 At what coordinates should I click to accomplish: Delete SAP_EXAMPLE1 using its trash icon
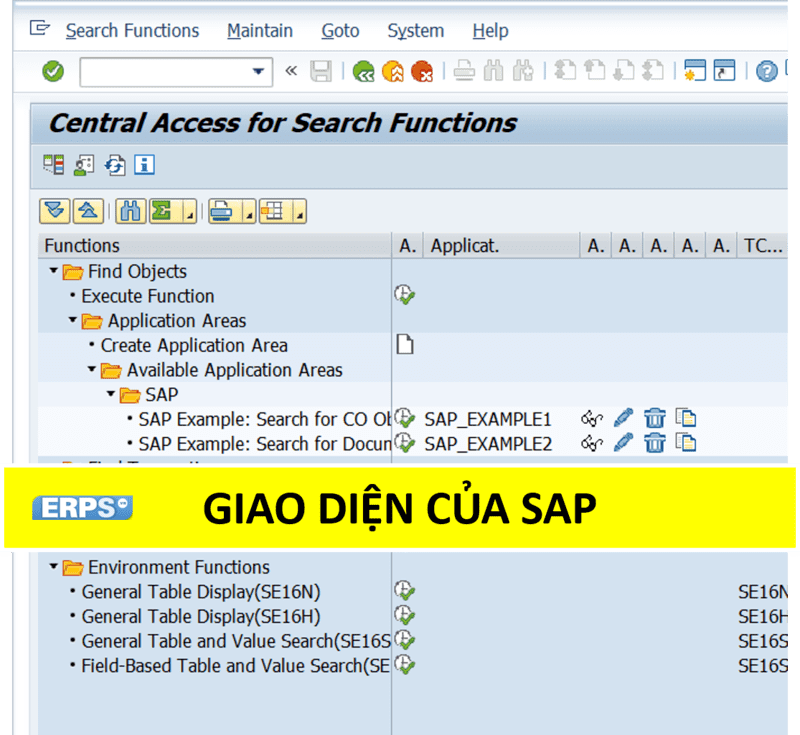point(655,418)
